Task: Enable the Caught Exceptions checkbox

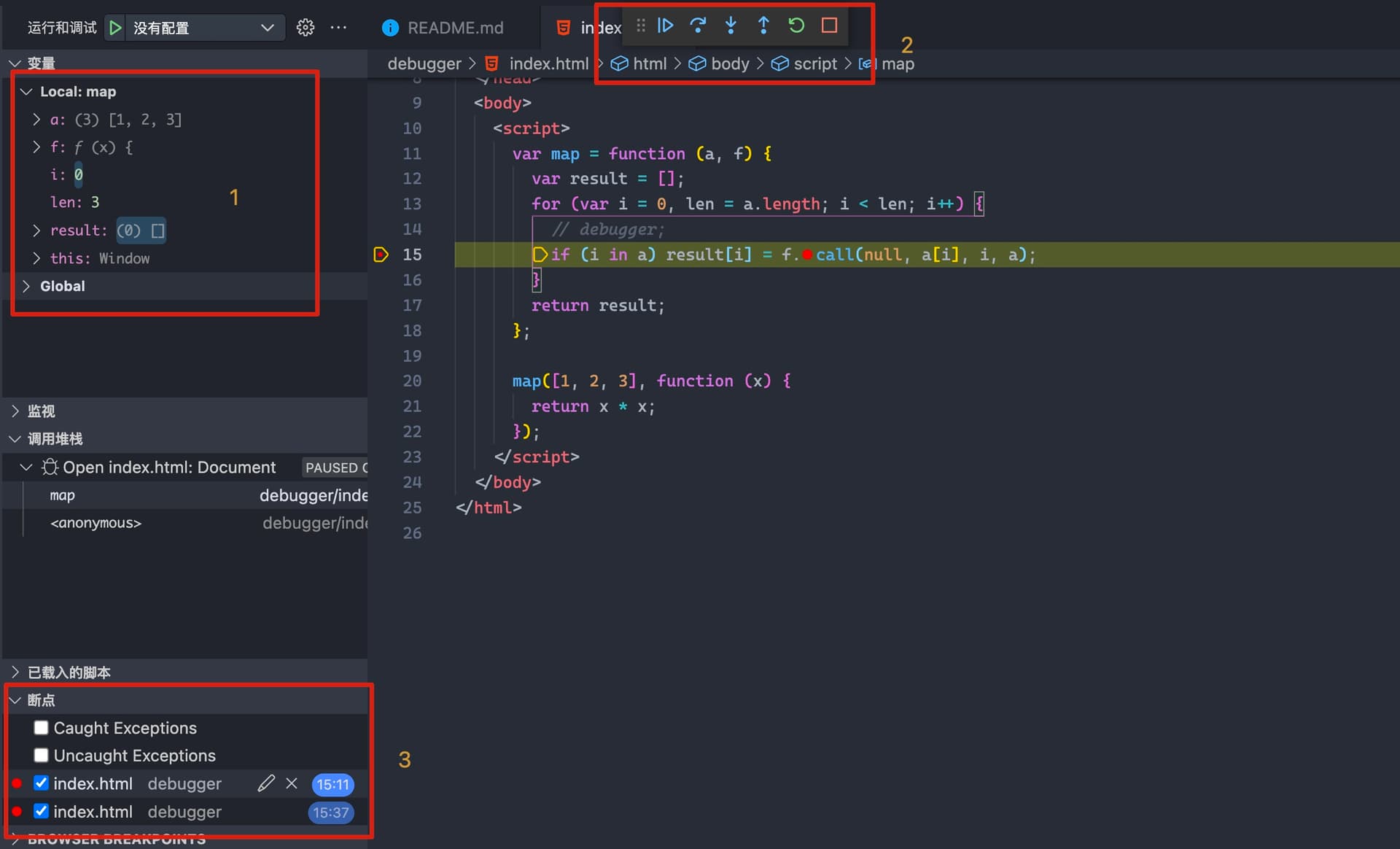Action: tap(42, 728)
